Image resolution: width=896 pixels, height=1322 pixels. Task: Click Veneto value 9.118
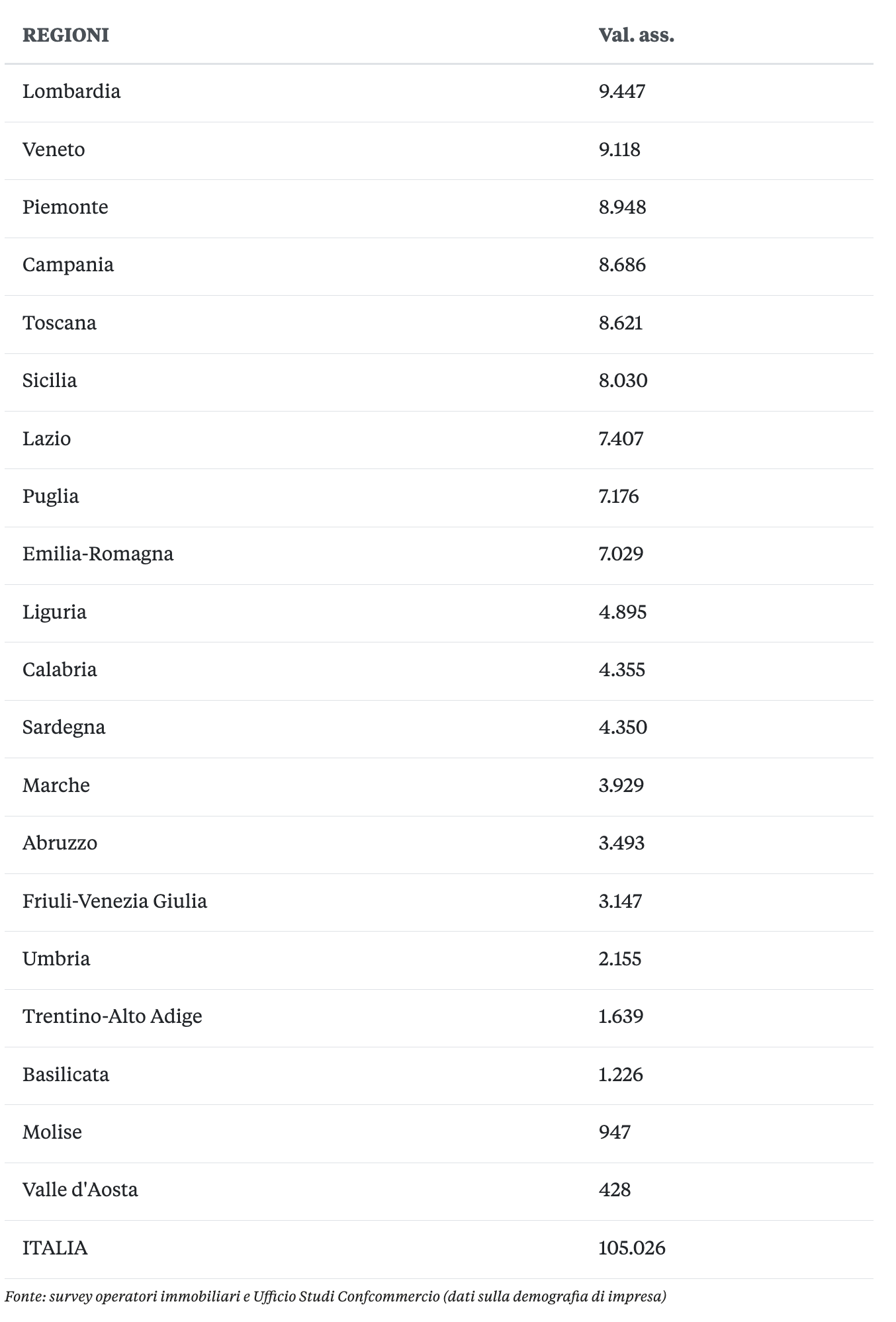coord(619,150)
